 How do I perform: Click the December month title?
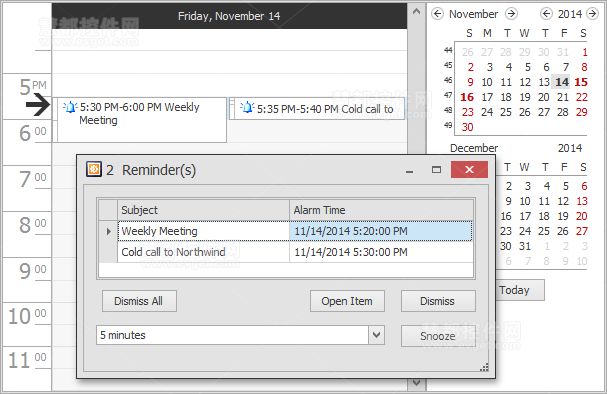click(474, 148)
